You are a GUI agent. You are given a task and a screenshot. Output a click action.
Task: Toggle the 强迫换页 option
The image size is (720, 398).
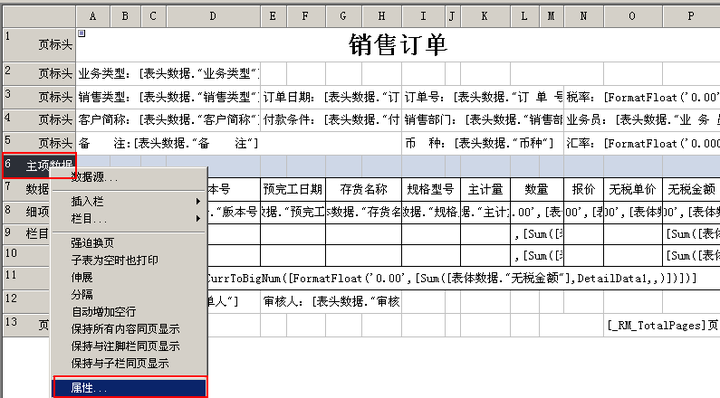coord(129,243)
